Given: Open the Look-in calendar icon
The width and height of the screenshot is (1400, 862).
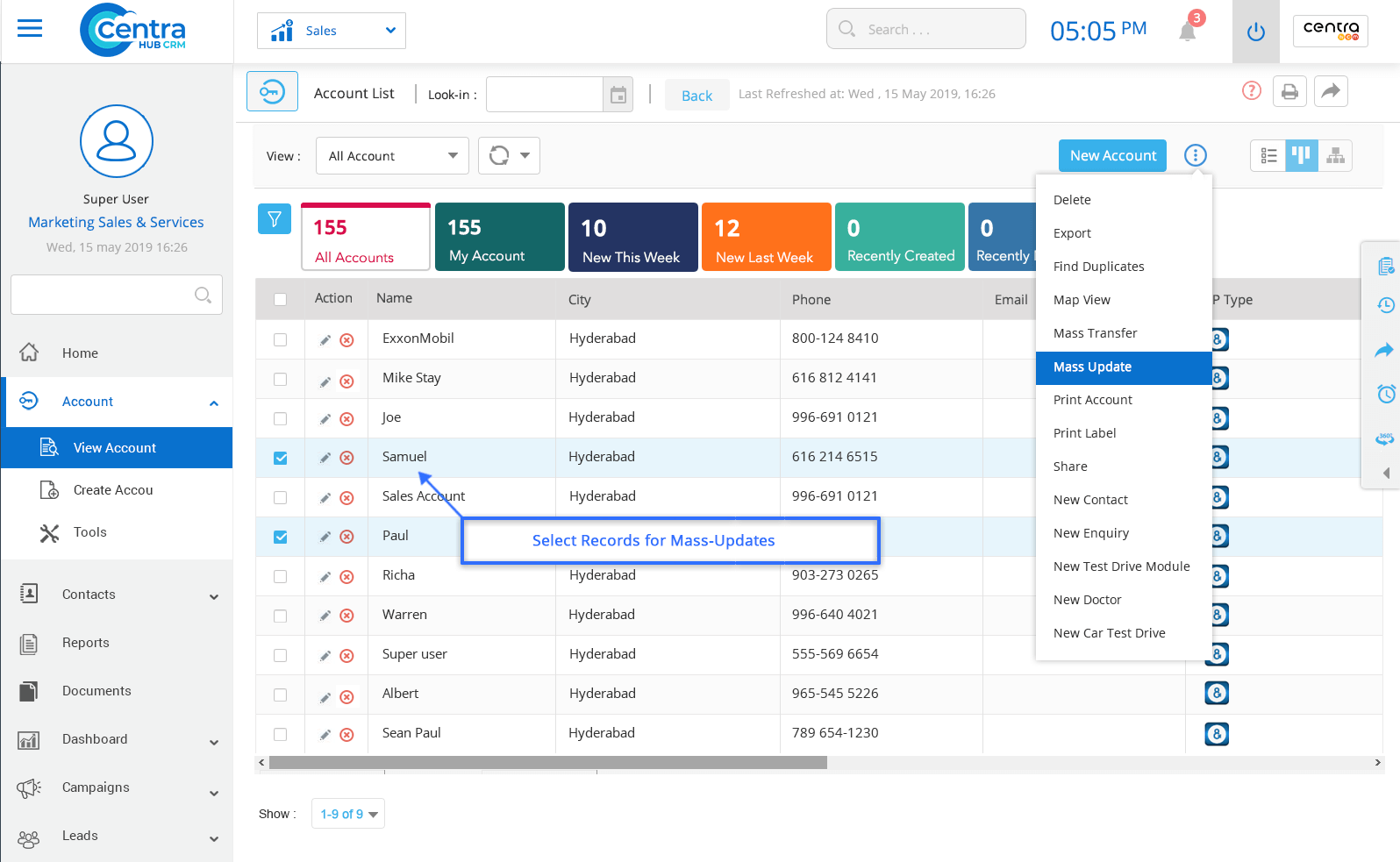Looking at the screenshot, I should tap(618, 95).
